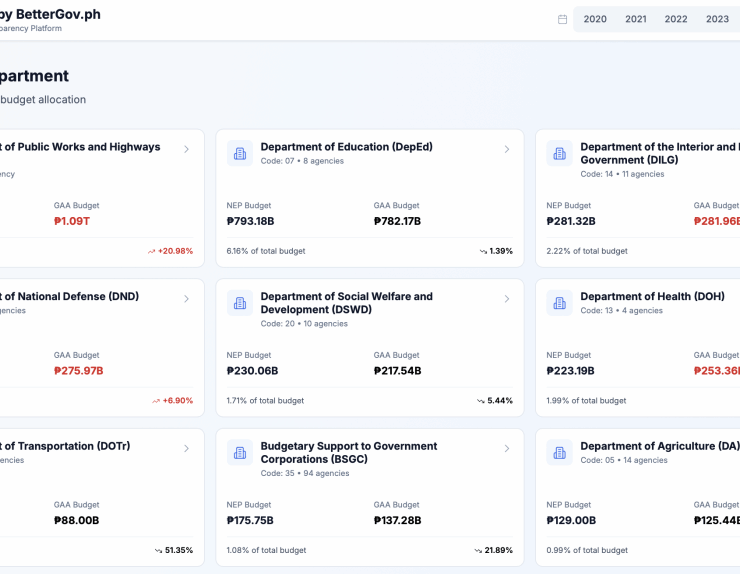This screenshot has width=740, height=574.
Task: Select the 2020 year tab
Action: pos(595,19)
